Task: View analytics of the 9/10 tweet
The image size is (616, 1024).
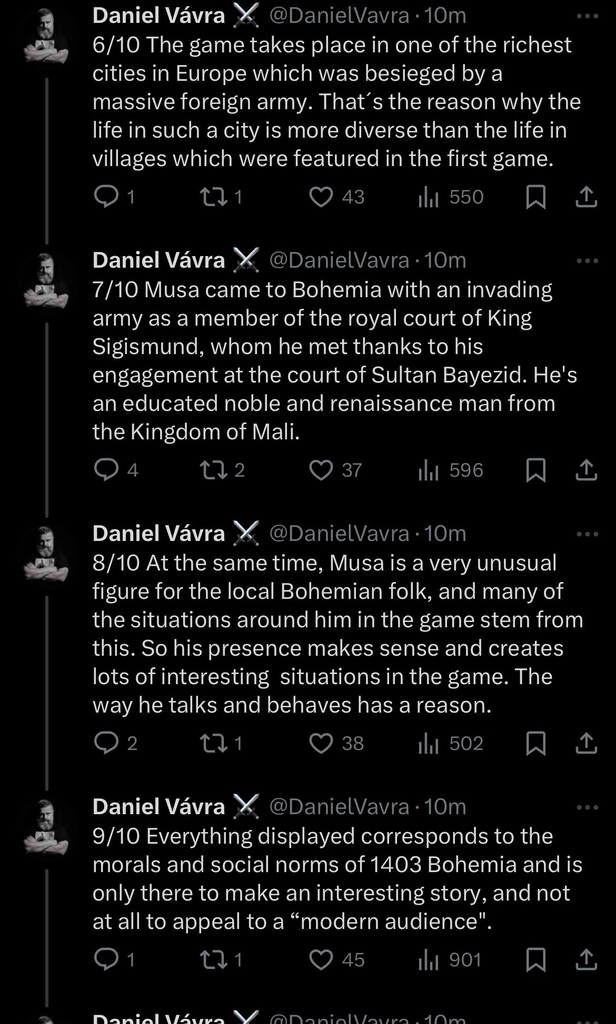Action: coord(450,960)
